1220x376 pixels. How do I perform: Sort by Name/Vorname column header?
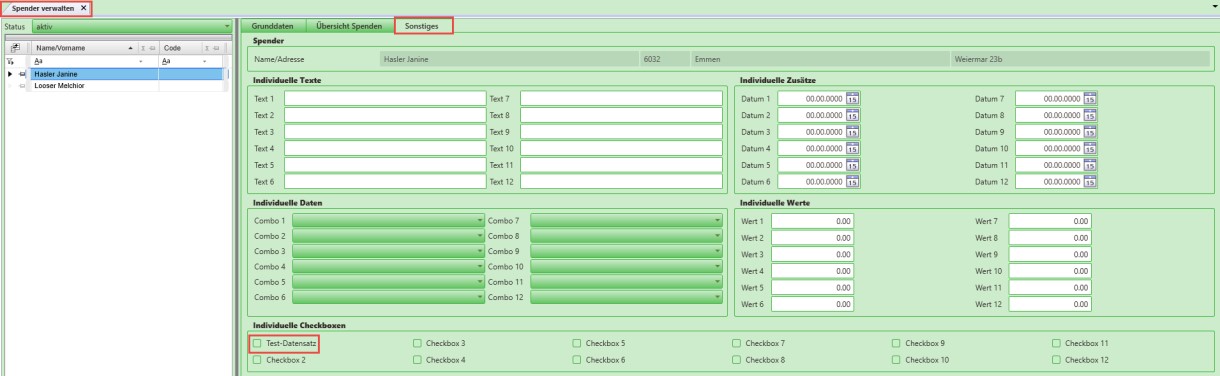84,47
